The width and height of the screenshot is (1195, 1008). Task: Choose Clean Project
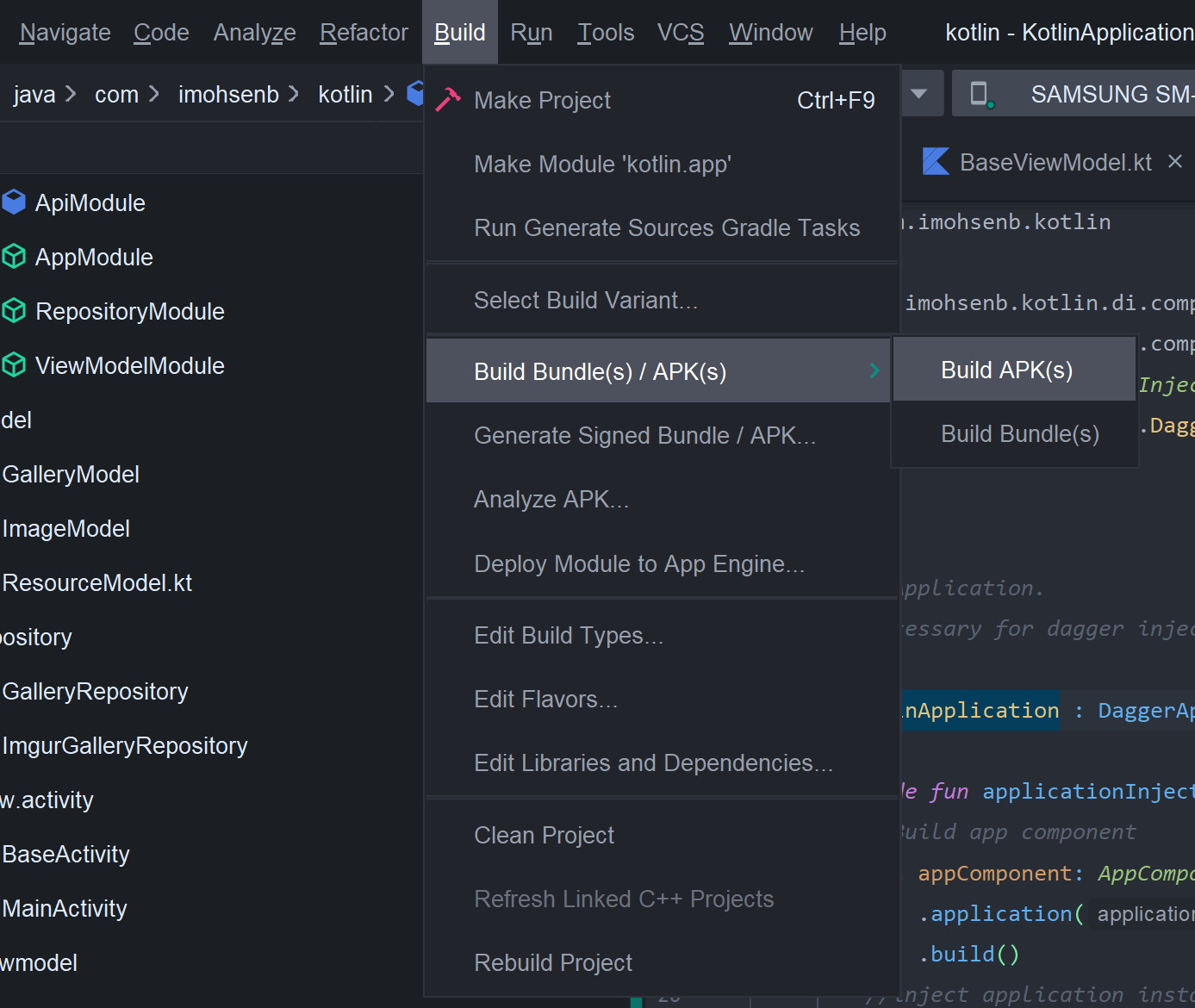point(662,835)
